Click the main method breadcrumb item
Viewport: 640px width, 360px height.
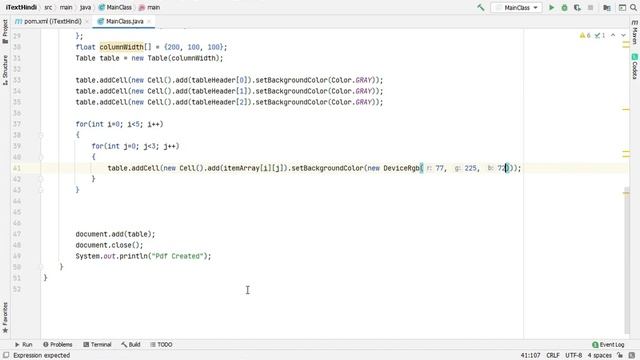(x=149, y=7)
